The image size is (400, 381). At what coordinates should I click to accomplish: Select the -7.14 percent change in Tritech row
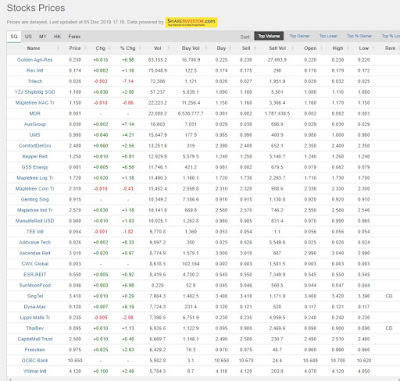click(128, 81)
